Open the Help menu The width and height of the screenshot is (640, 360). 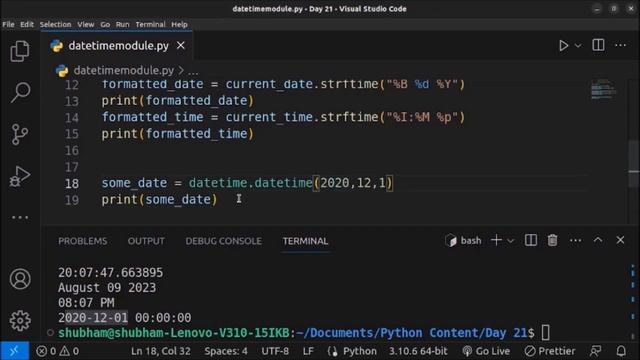pos(179,24)
